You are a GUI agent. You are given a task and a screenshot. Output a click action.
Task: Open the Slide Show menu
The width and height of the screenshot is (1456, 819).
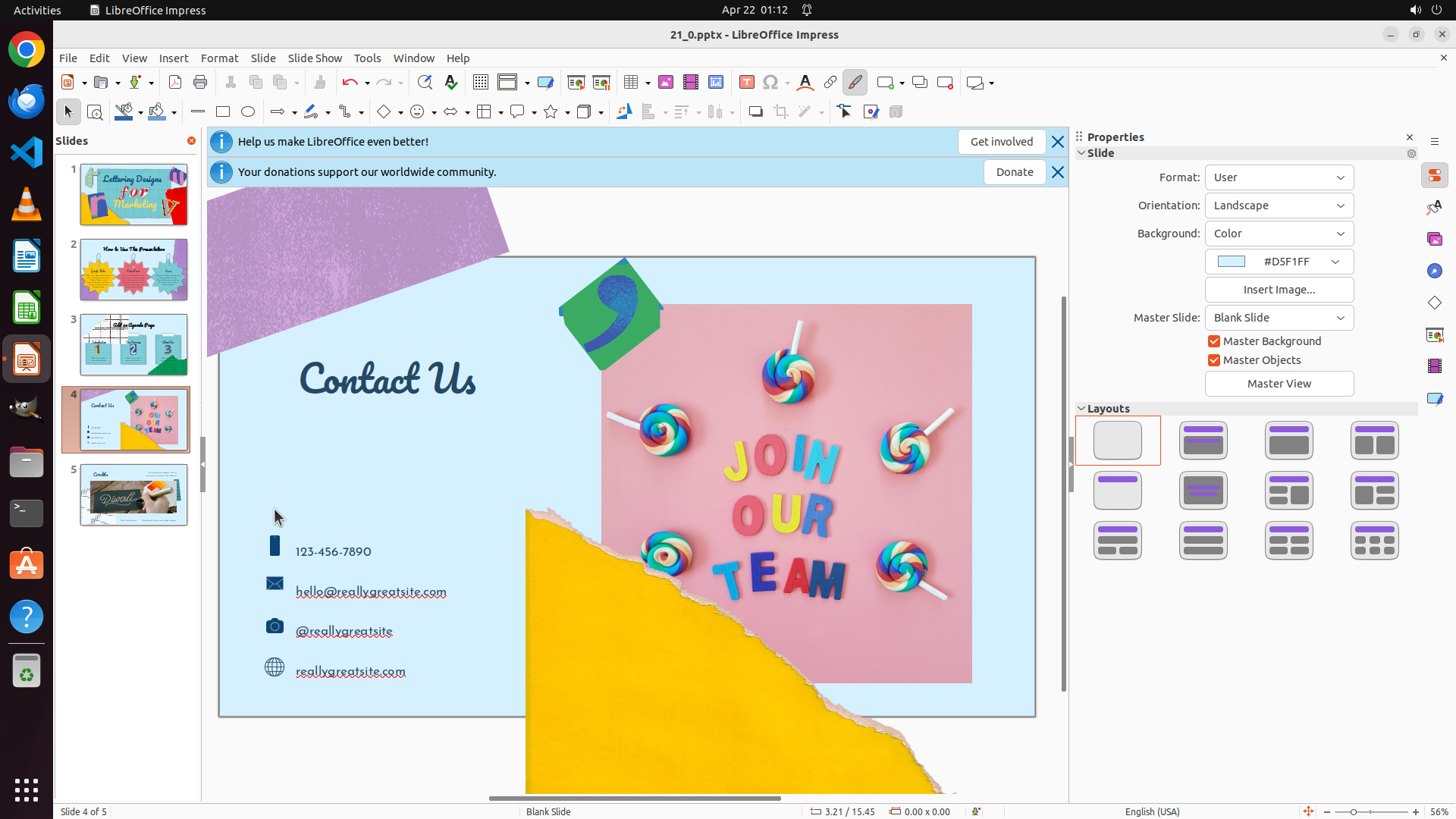(x=315, y=58)
